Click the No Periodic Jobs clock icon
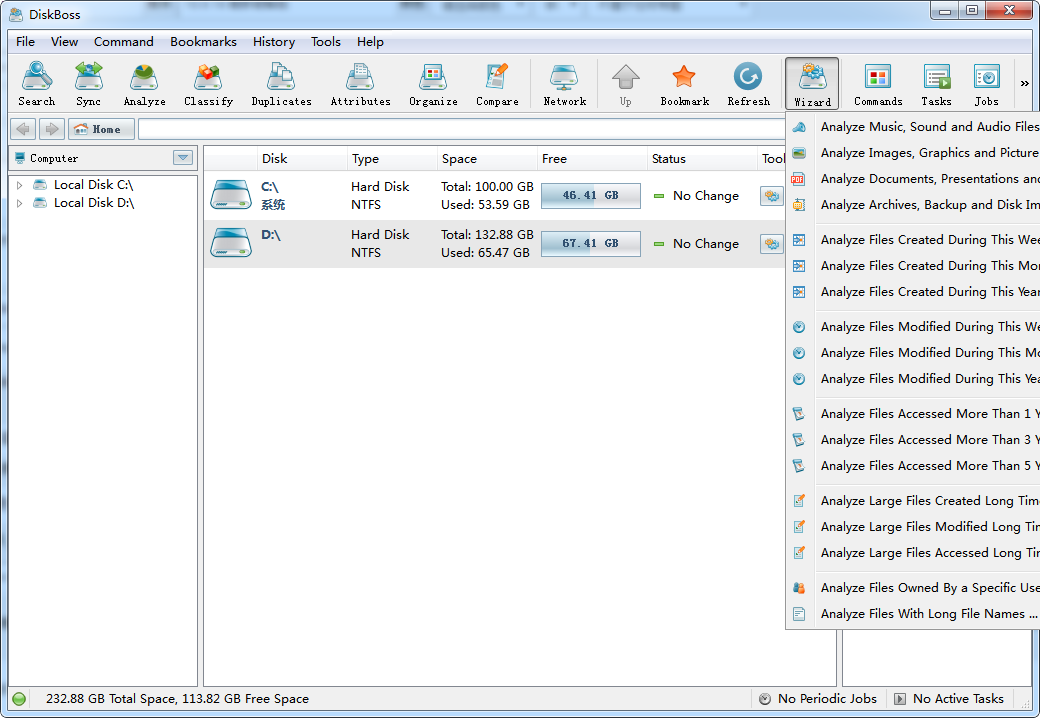The width and height of the screenshot is (1040, 718). pyautogui.click(x=765, y=699)
